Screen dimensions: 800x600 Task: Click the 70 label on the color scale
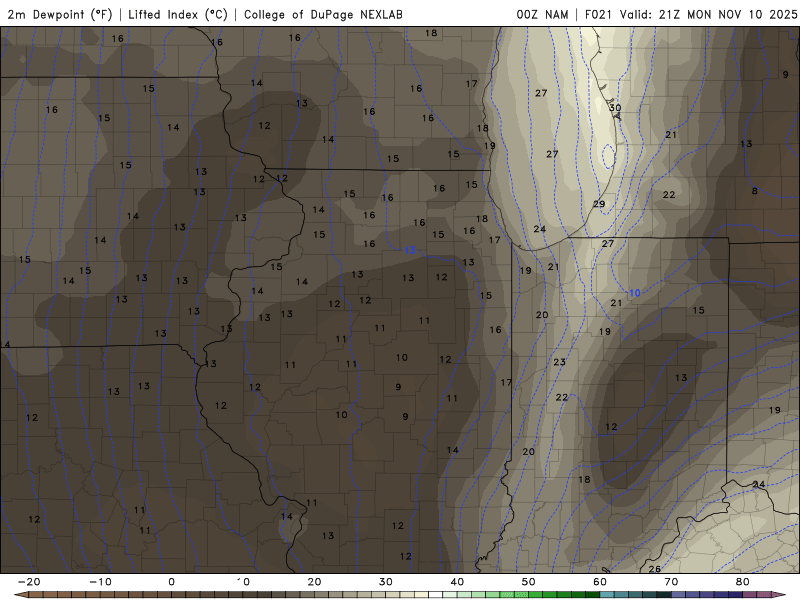671,582
